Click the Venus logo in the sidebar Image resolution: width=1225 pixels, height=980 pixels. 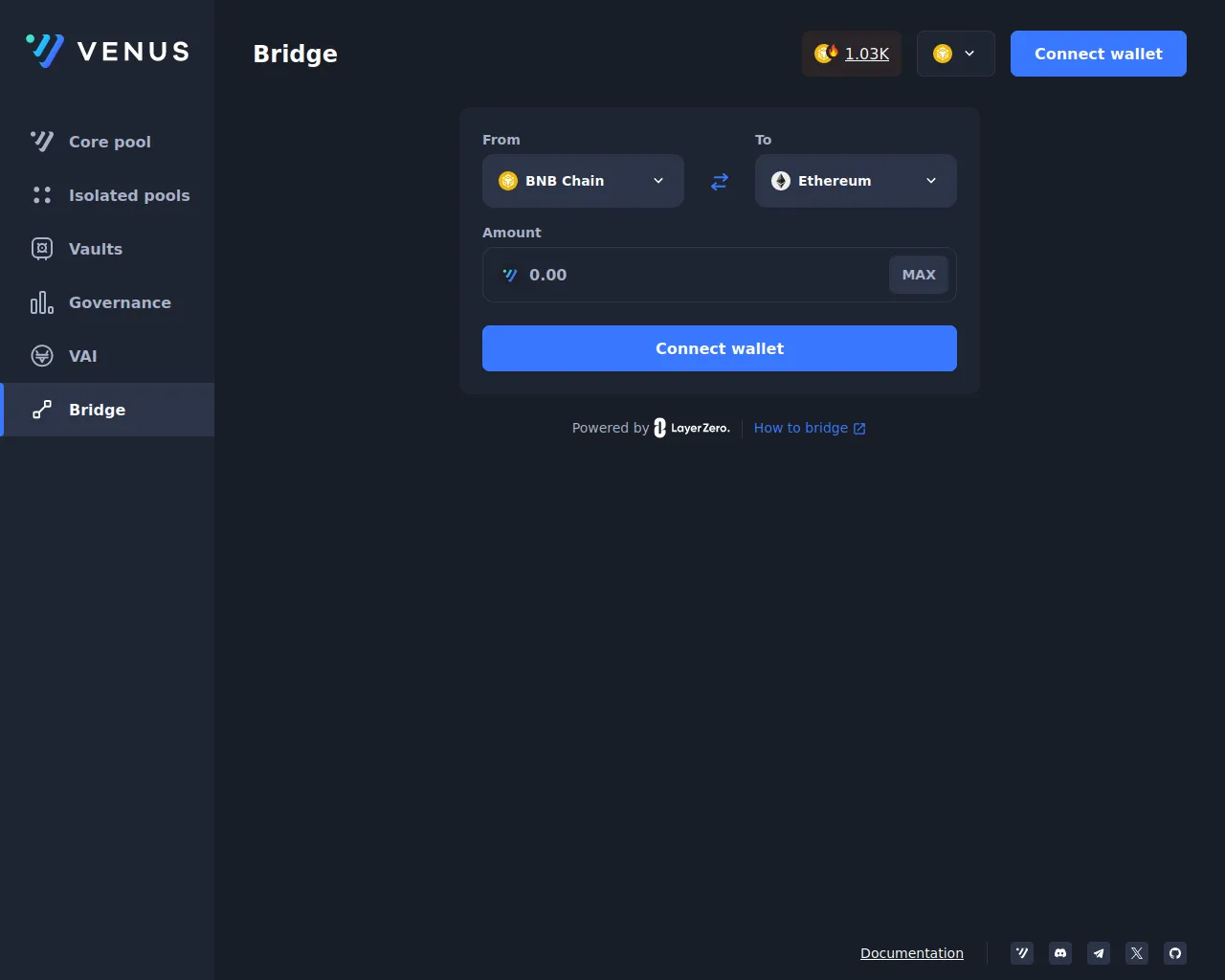107,51
